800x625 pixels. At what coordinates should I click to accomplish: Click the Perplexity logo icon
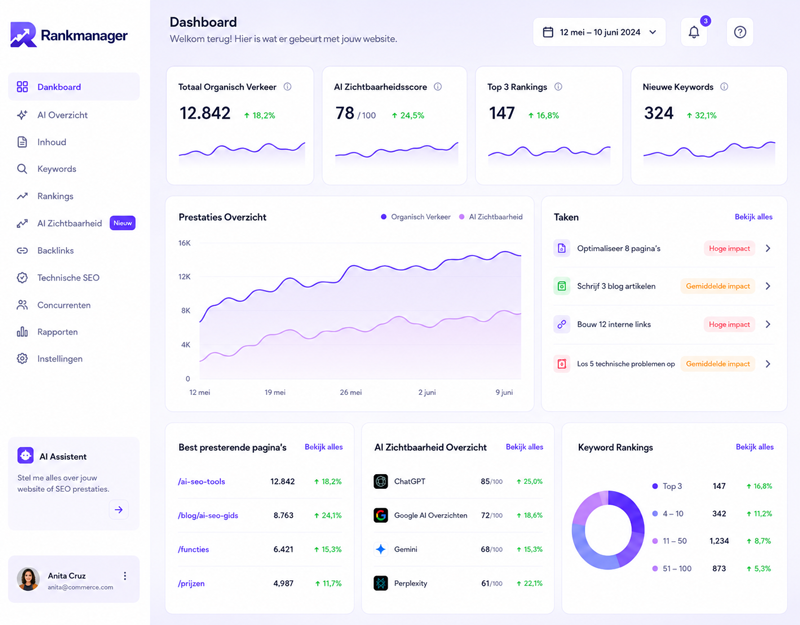(x=381, y=583)
